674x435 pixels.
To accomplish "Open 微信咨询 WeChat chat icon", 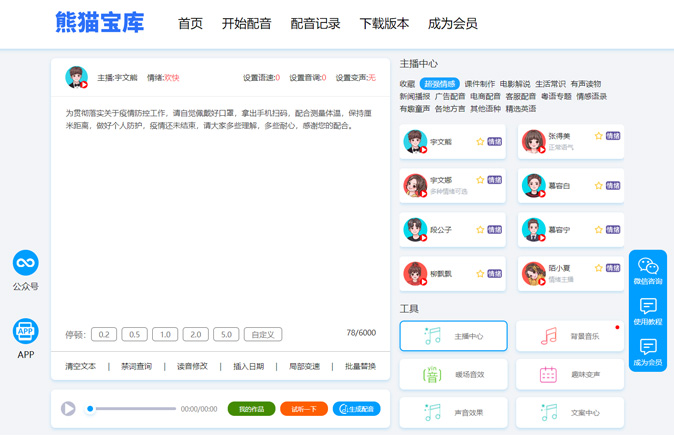I will (648, 266).
